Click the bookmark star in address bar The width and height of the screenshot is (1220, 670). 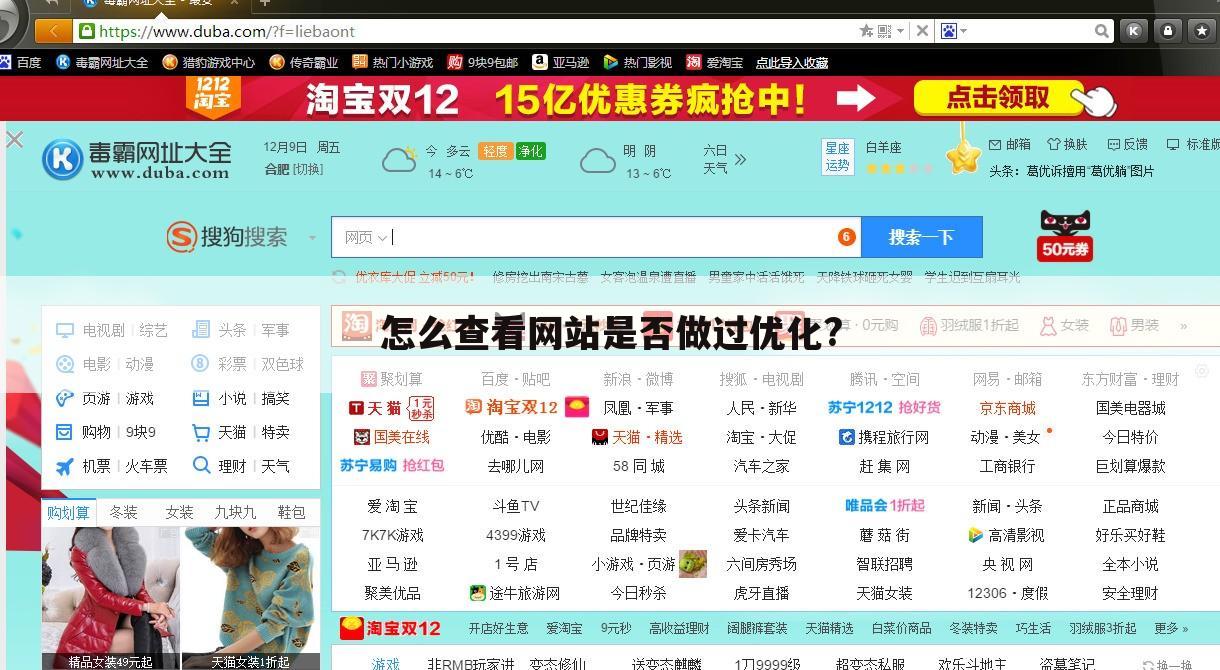tap(866, 31)
